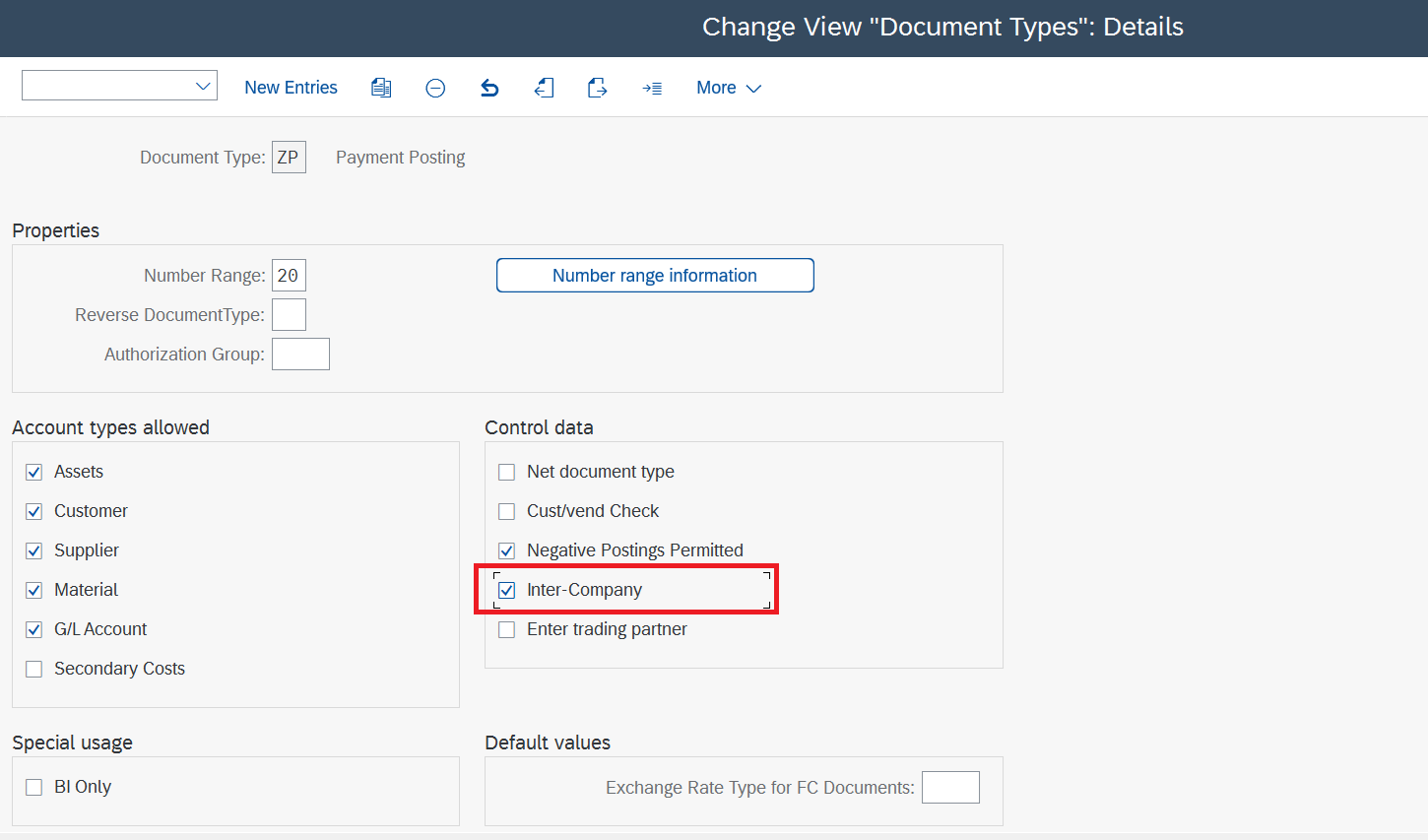The image size is (1428, 840).
Task: Click the Payment Posting description text
Action: 400,158
